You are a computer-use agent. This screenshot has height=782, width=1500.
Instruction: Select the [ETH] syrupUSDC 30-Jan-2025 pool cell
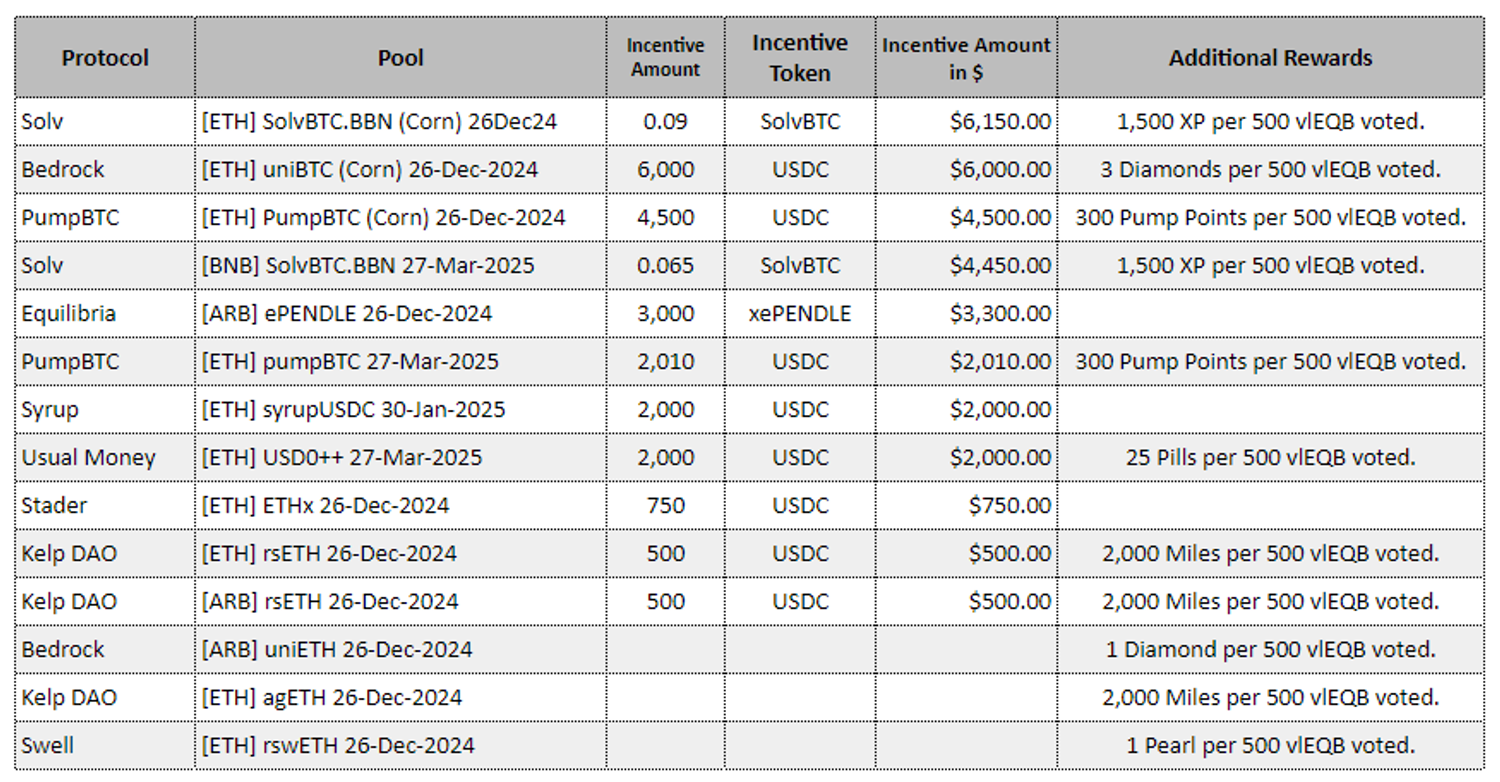click(x=353, y=409)
